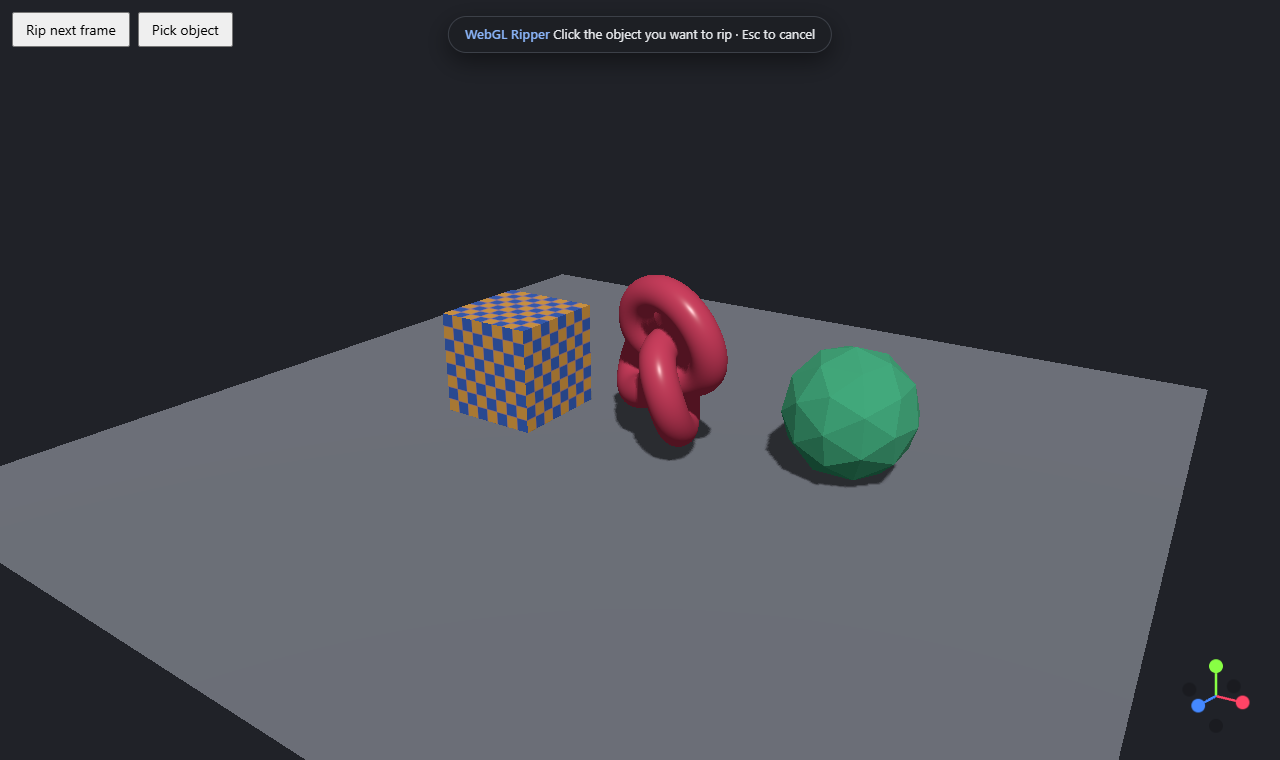Snap view to blue Z axis handle
The height and width of the screenshot is (760, 1280).
[1198, 705]
